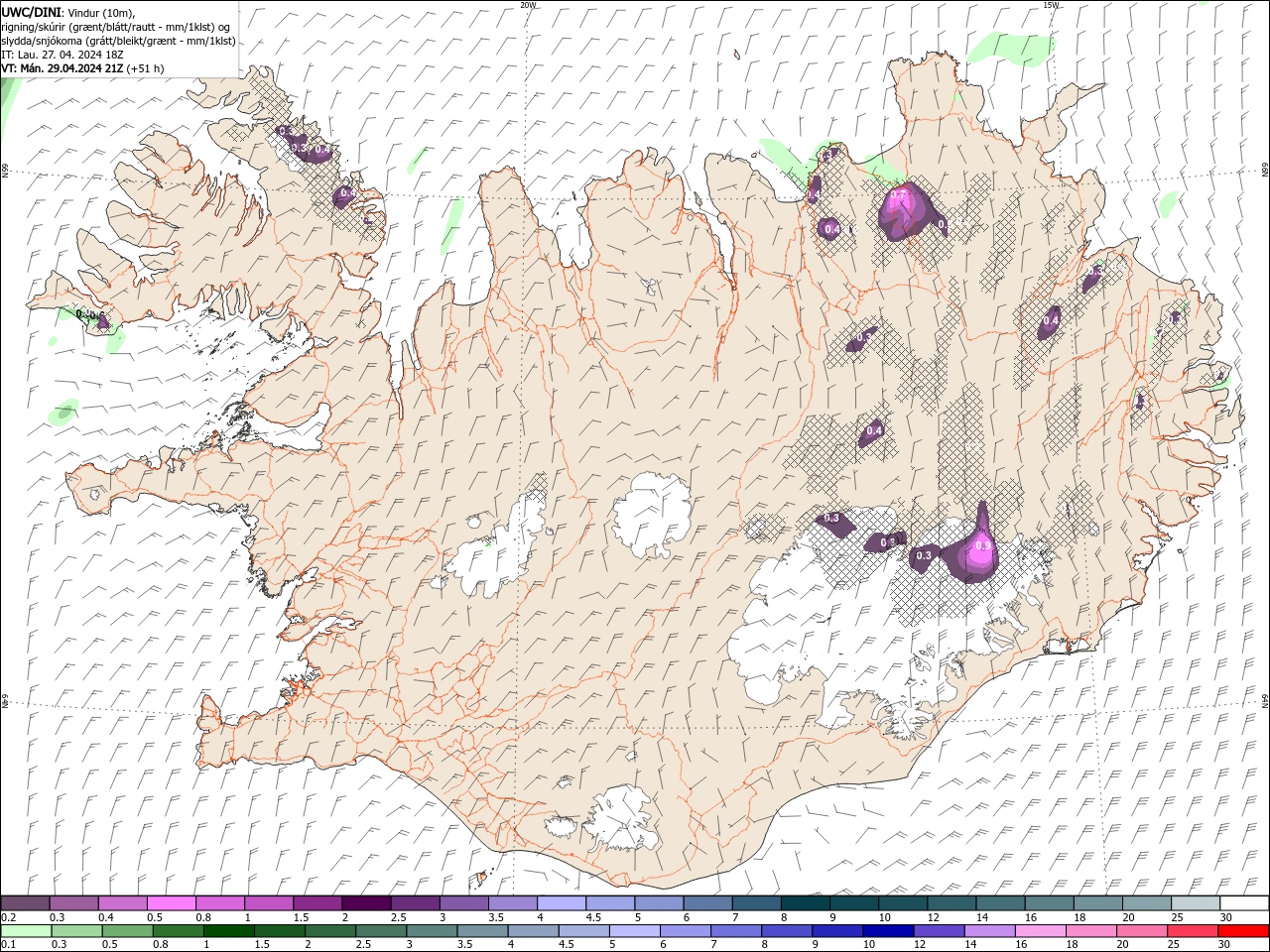The width and height of the screenshot is (1270, 952).
Task: Click the bottom legend row swatch labeled 0.3
Action: pos(76,931)
